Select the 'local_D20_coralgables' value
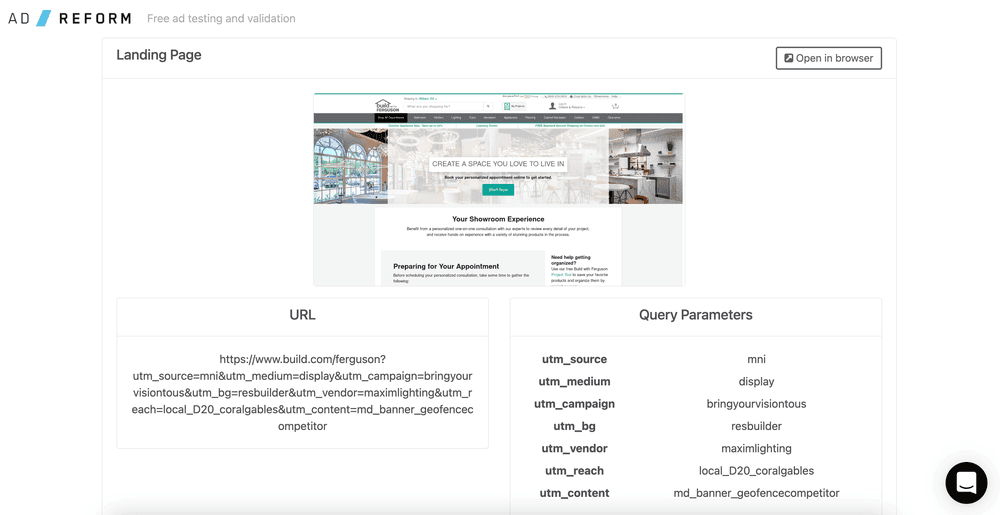 756,471
